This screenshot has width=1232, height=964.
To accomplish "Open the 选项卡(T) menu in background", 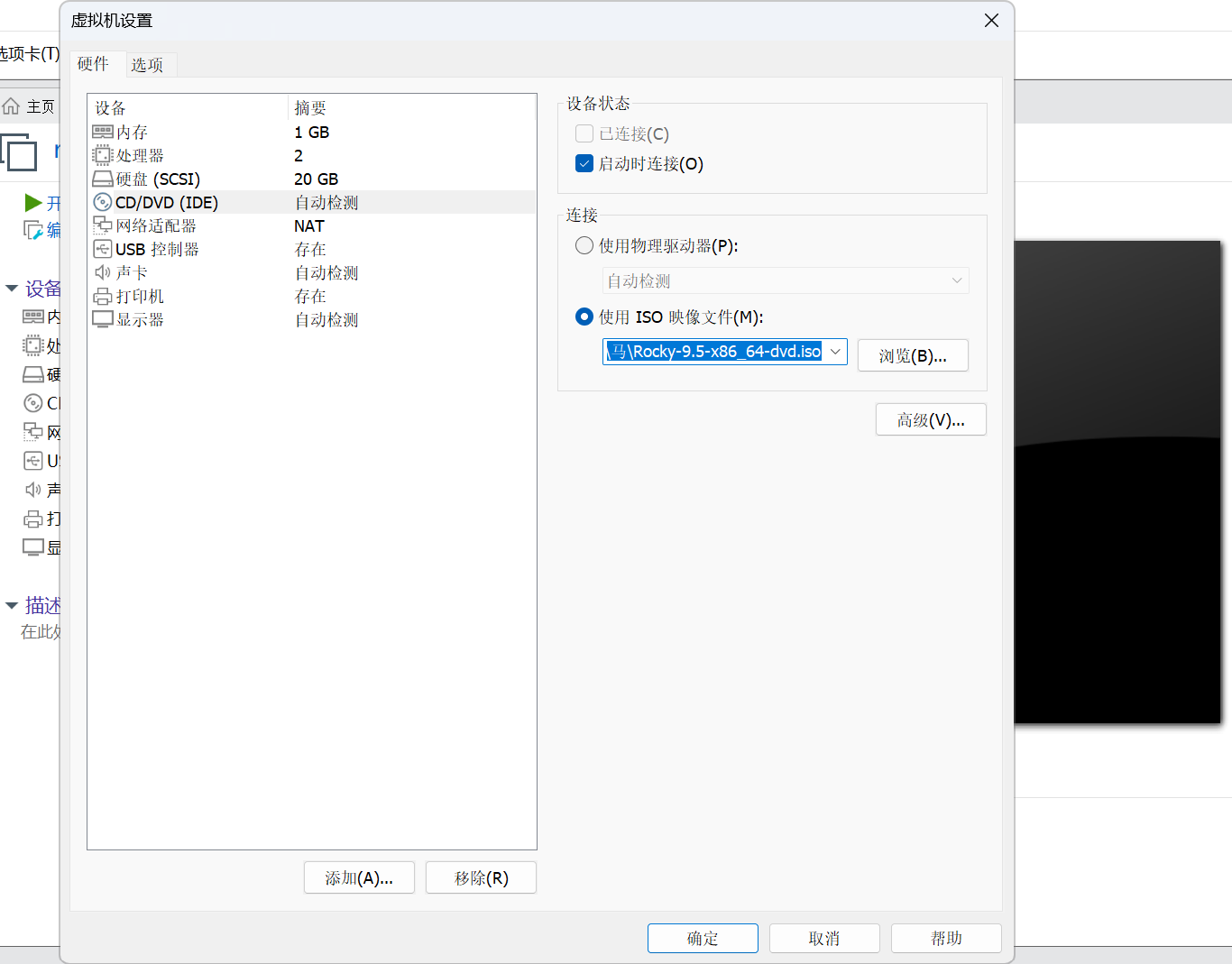I will coord(29,54).
